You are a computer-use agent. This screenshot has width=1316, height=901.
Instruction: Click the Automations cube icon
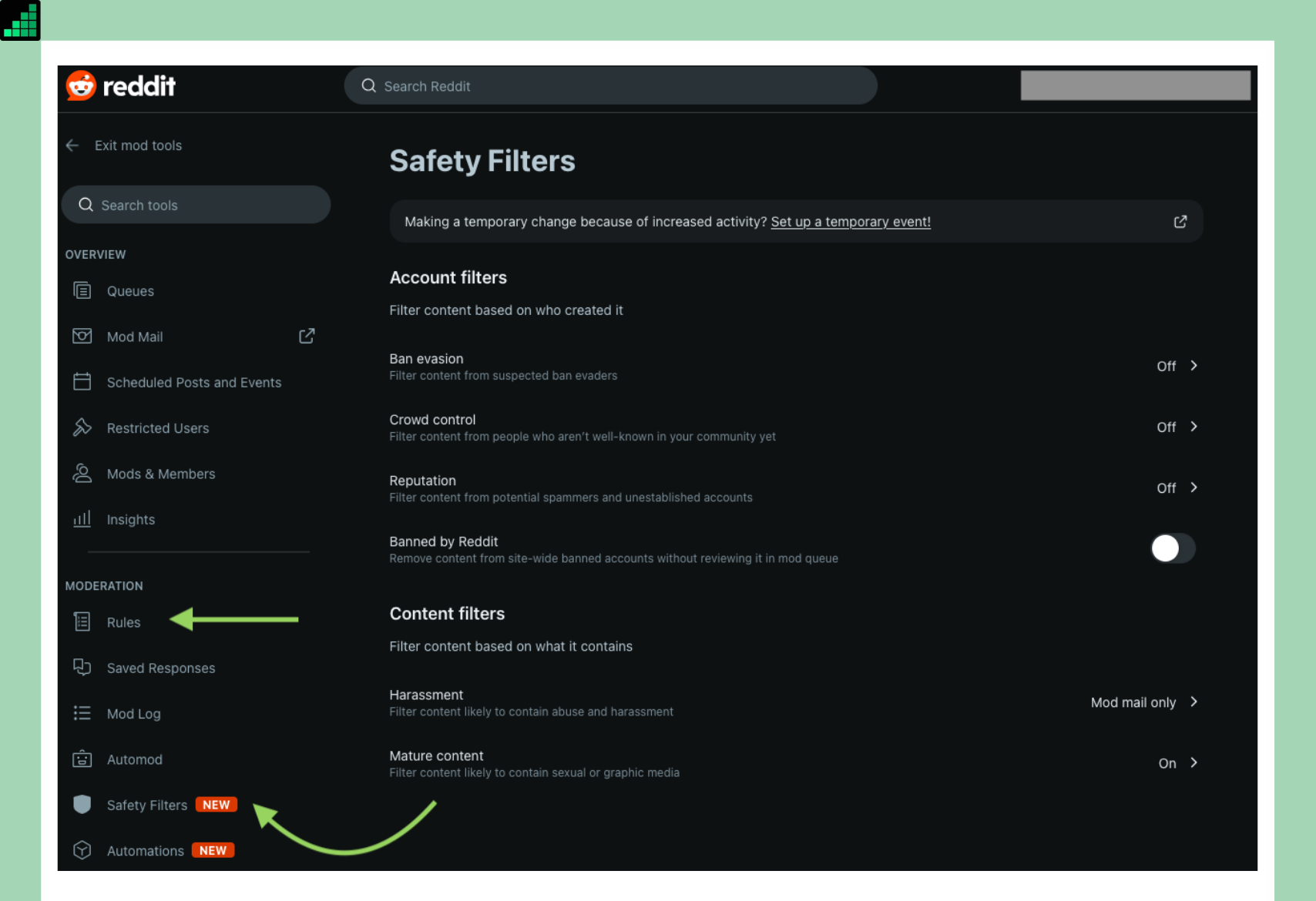click(x=82, y=850)
